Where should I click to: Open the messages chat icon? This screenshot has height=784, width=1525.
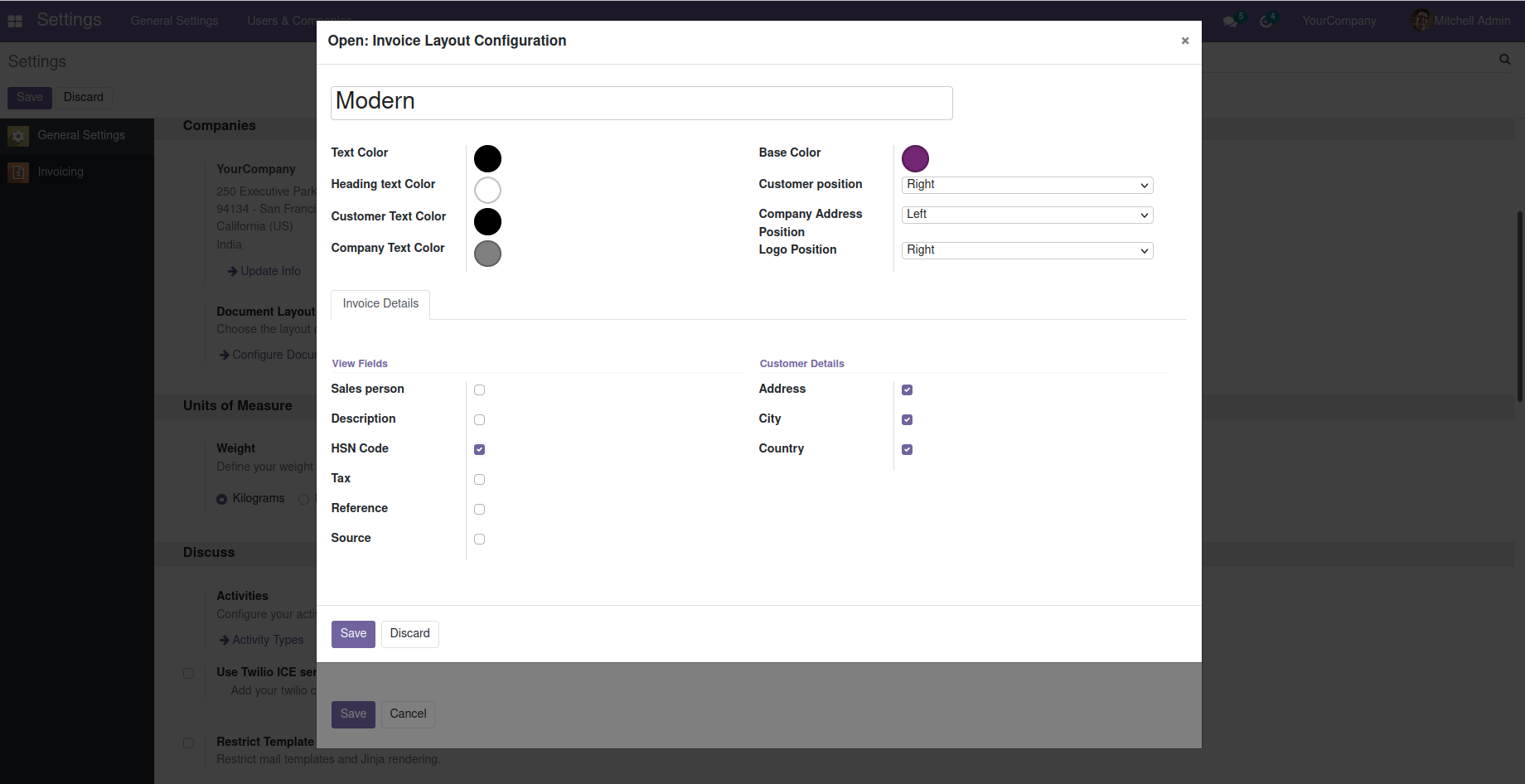[x=1230, y=22]
